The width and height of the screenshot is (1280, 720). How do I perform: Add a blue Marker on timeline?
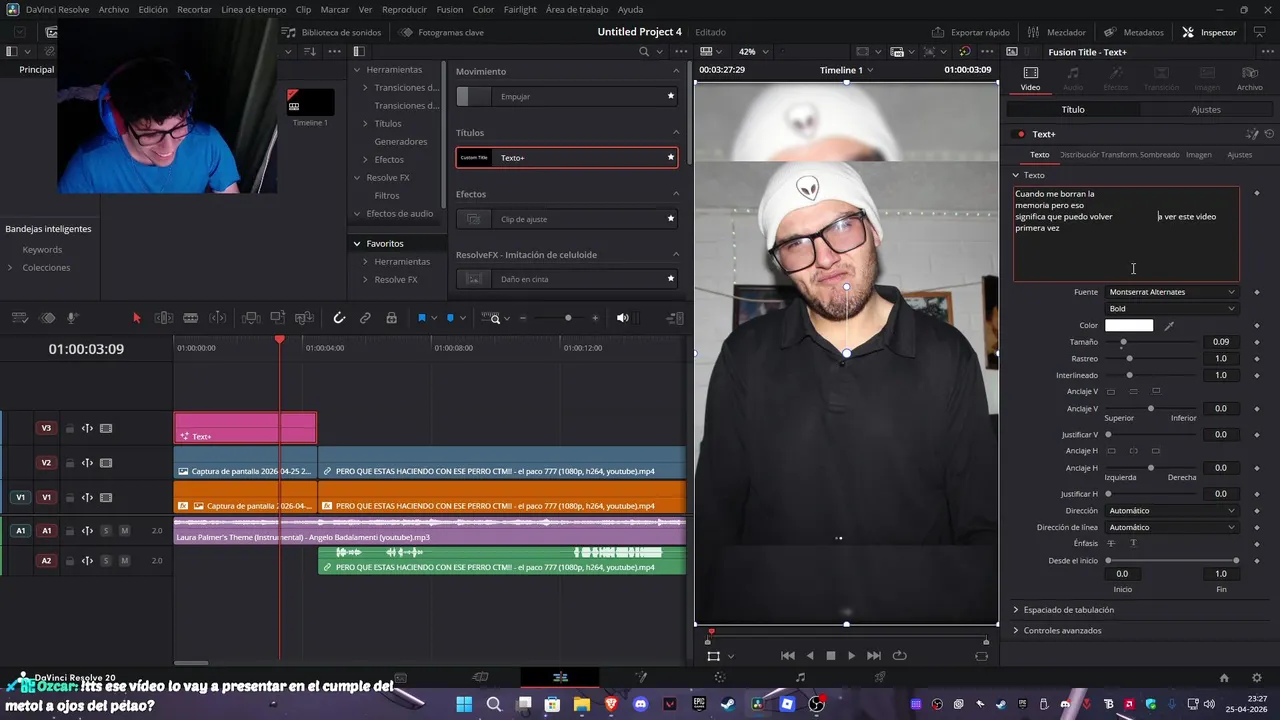(x=450, y=318)
